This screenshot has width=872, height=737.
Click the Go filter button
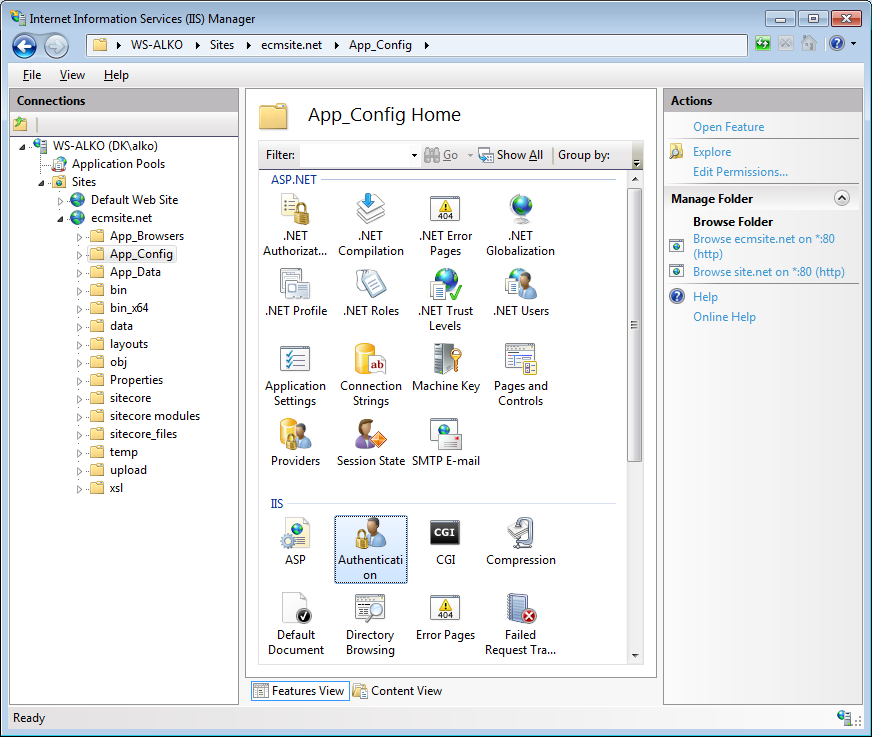pyautogui.click(x=441, y=155)
